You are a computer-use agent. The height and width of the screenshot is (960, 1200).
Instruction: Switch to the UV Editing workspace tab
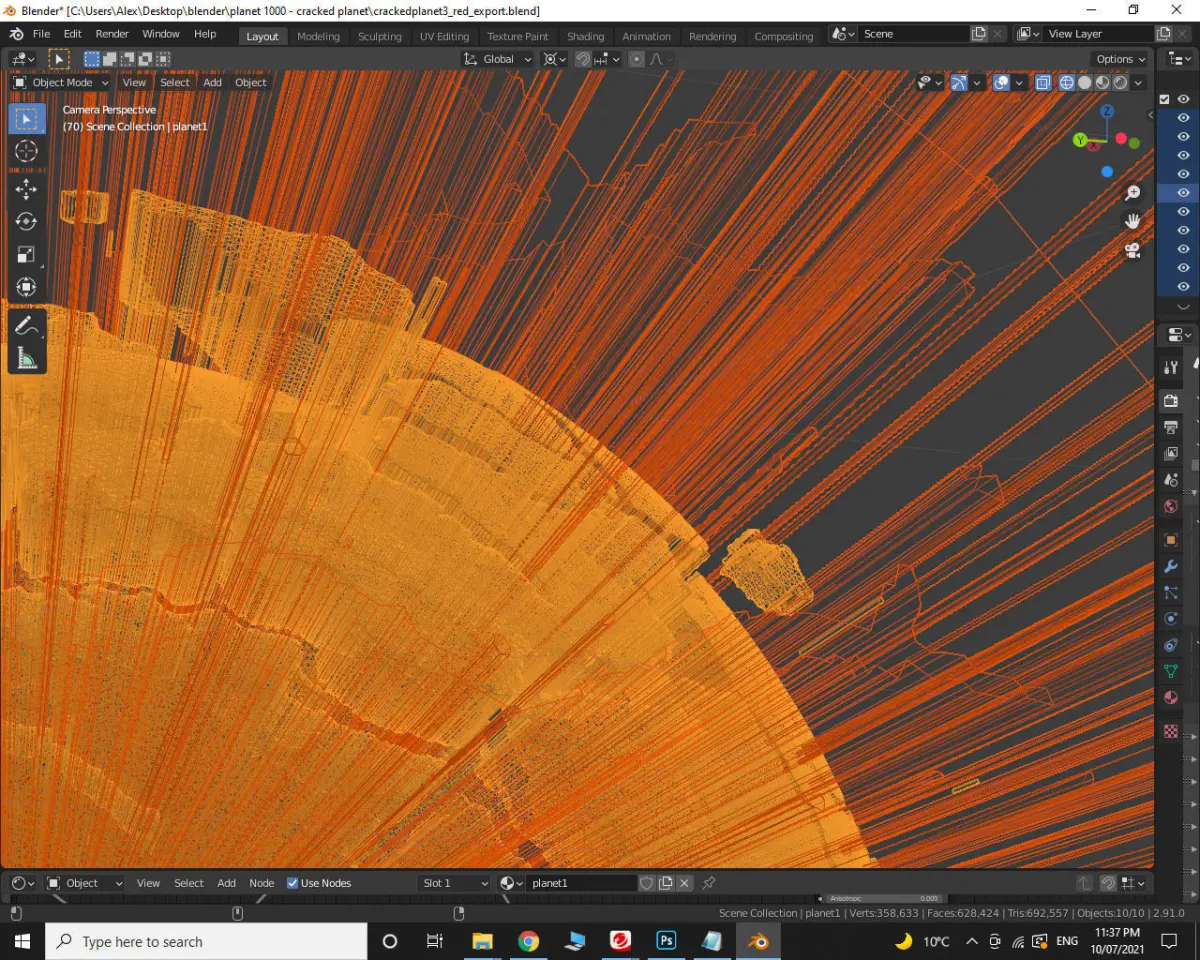(444, 36)
